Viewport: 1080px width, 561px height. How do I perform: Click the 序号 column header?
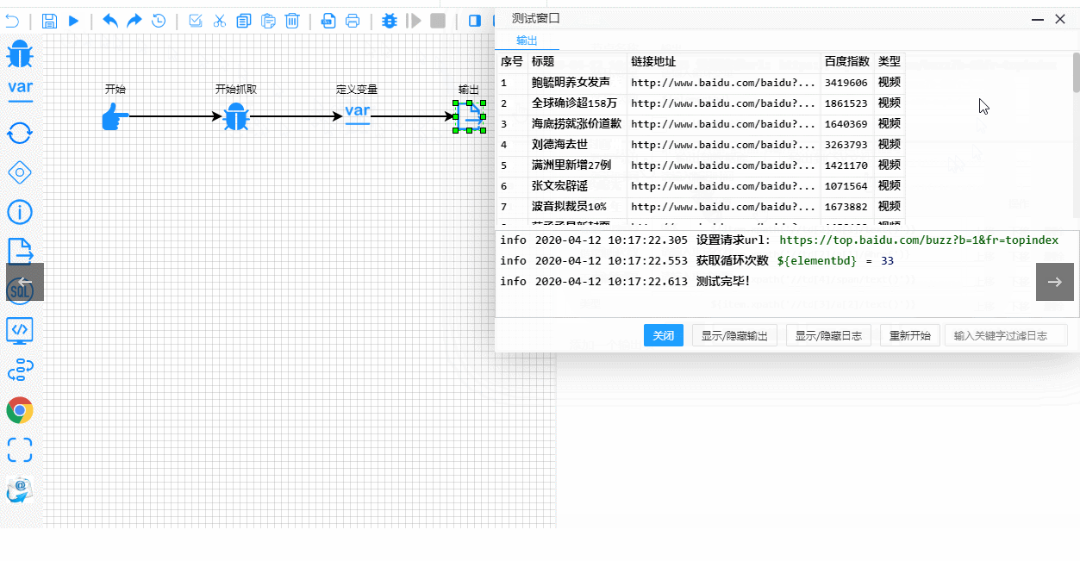point(512,61)
